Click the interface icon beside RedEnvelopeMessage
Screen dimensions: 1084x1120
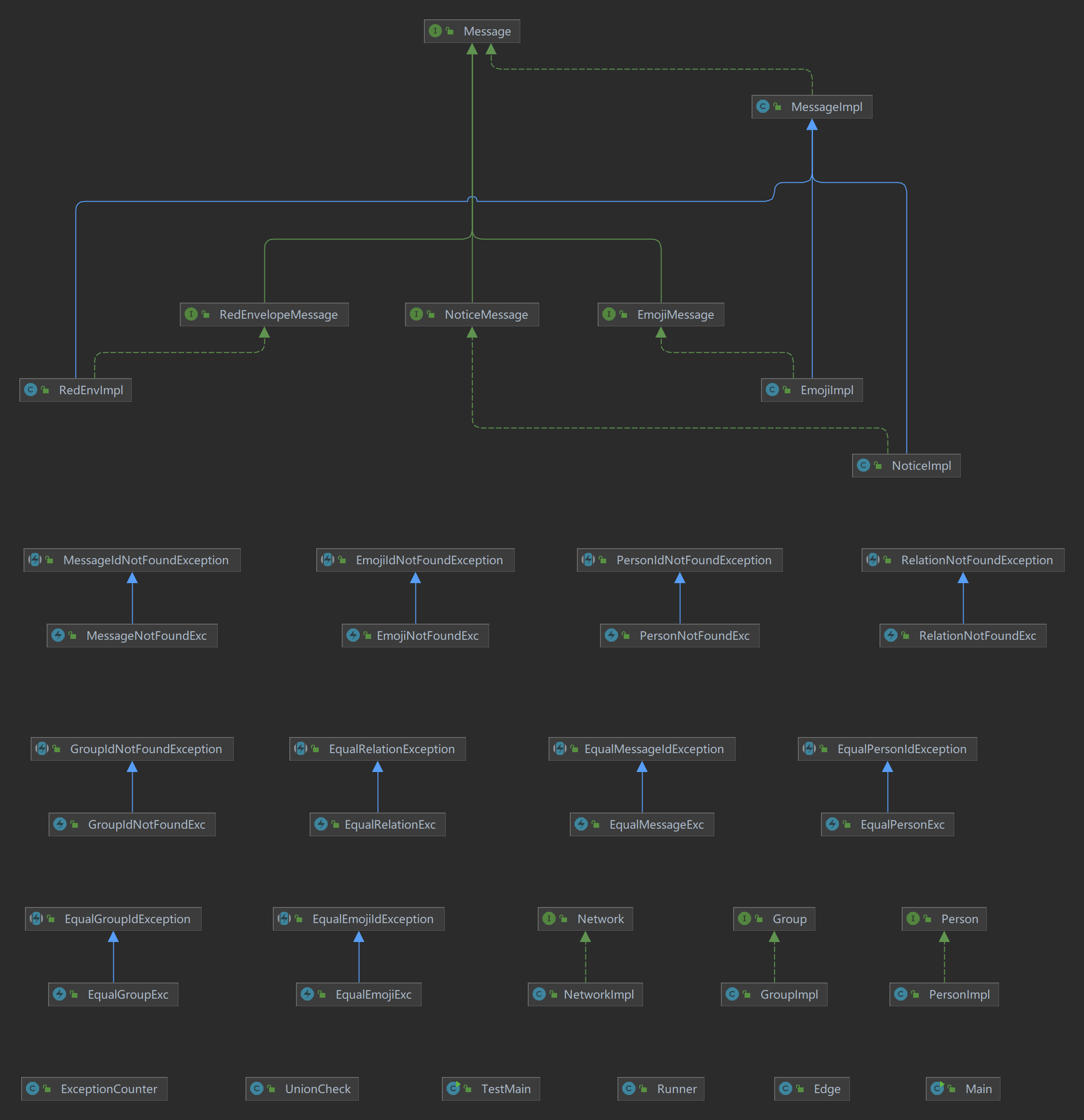(191, 314)
